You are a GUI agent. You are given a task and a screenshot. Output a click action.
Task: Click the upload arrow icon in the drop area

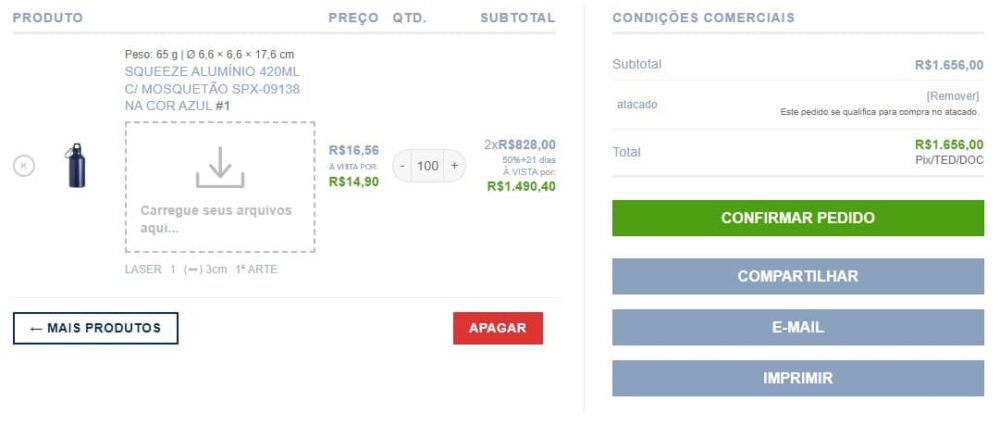point(220,167)
